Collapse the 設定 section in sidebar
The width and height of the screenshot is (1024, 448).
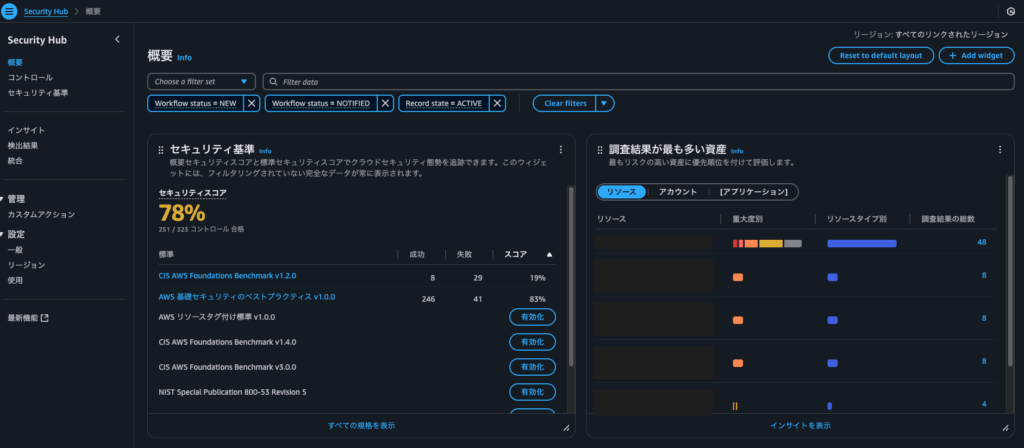tap(3, 234)
